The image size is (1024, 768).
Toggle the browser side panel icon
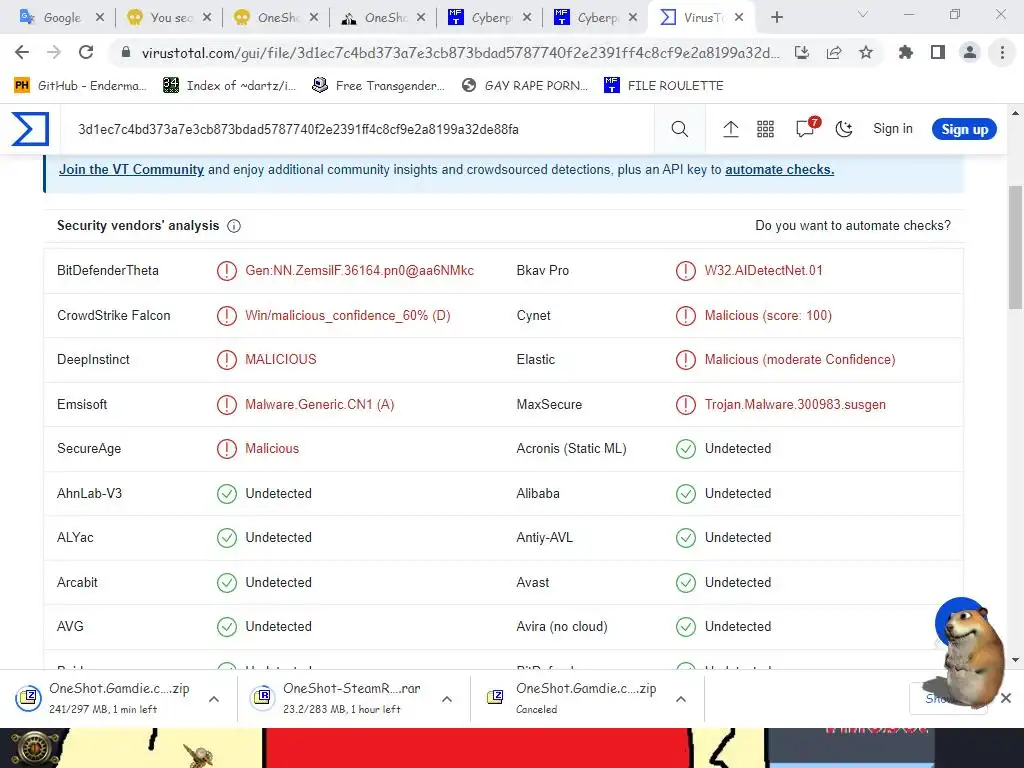[938, 52]
